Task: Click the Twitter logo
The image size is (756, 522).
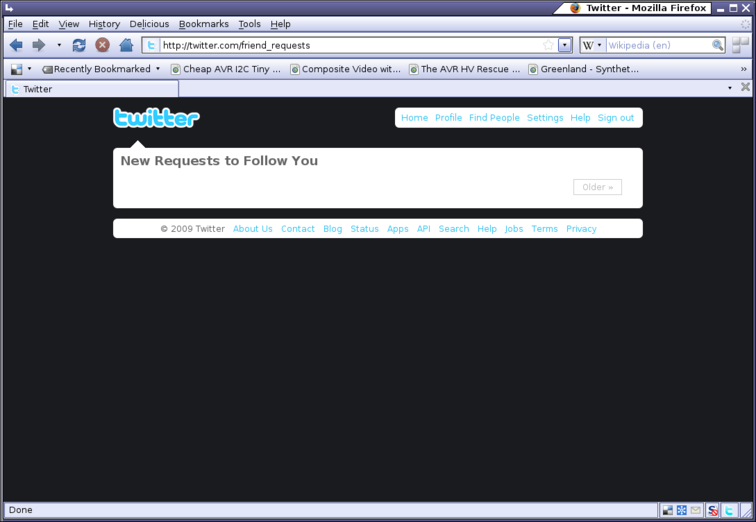Action: 156,118
